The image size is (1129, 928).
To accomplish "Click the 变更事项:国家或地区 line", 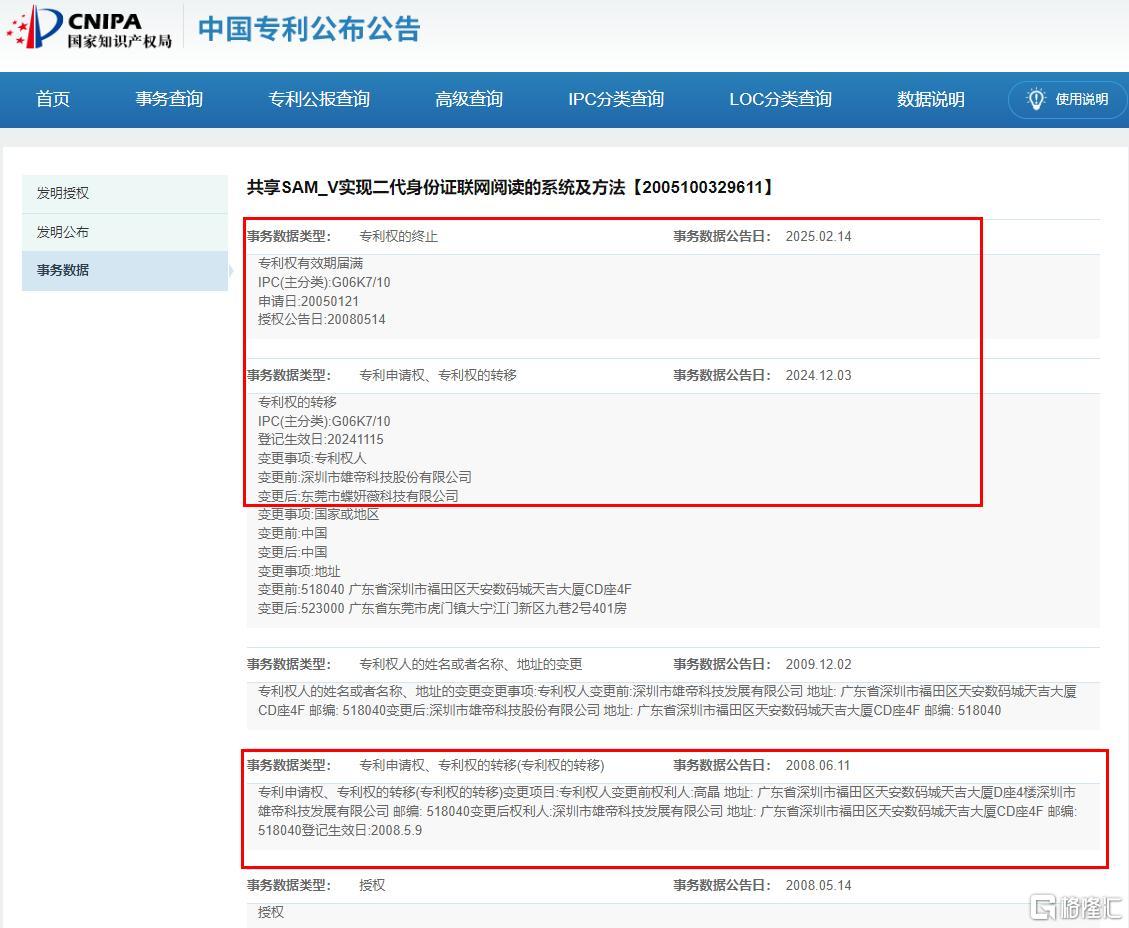I will click(318, 515).
